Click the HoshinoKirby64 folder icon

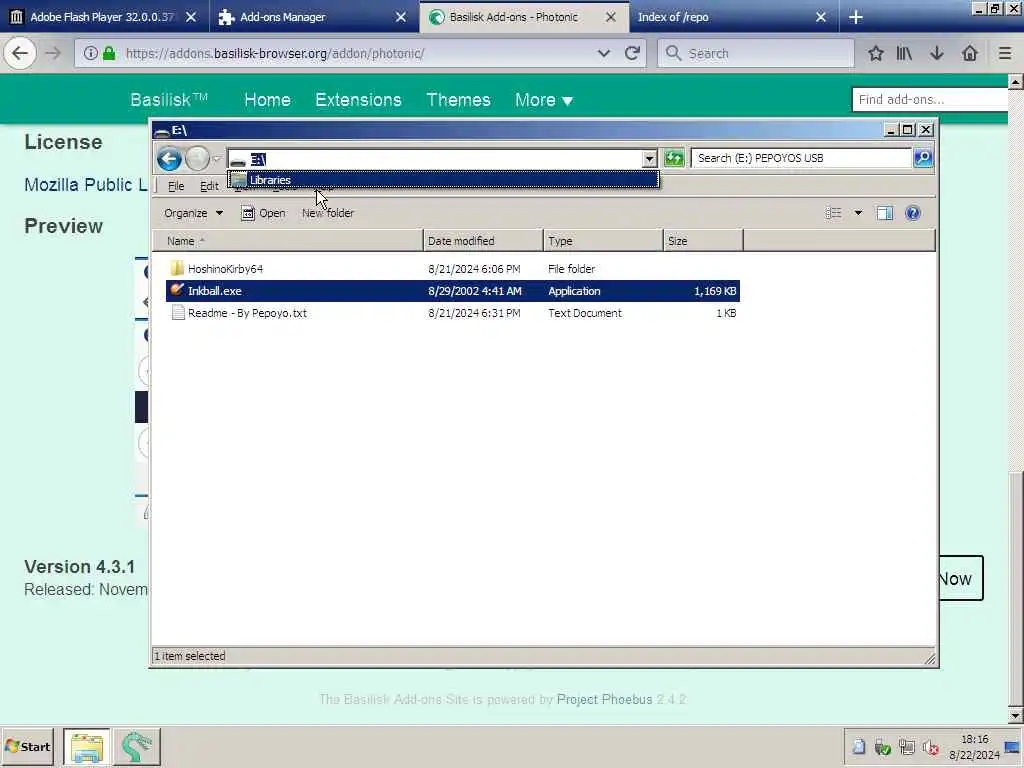point(177,268)
